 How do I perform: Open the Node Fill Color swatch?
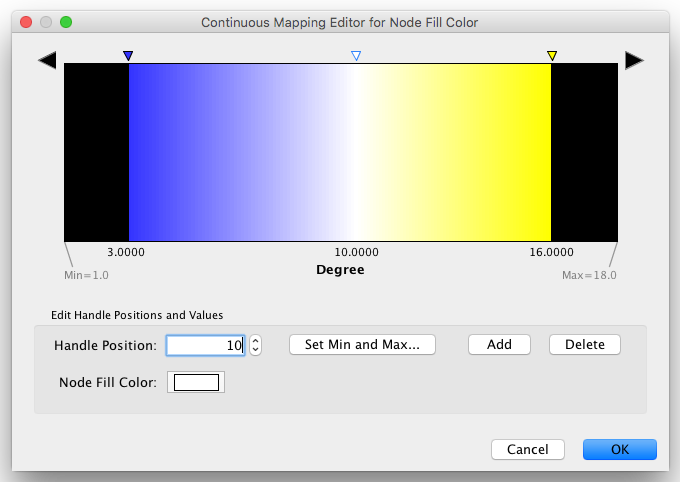[x=196, y=382]
